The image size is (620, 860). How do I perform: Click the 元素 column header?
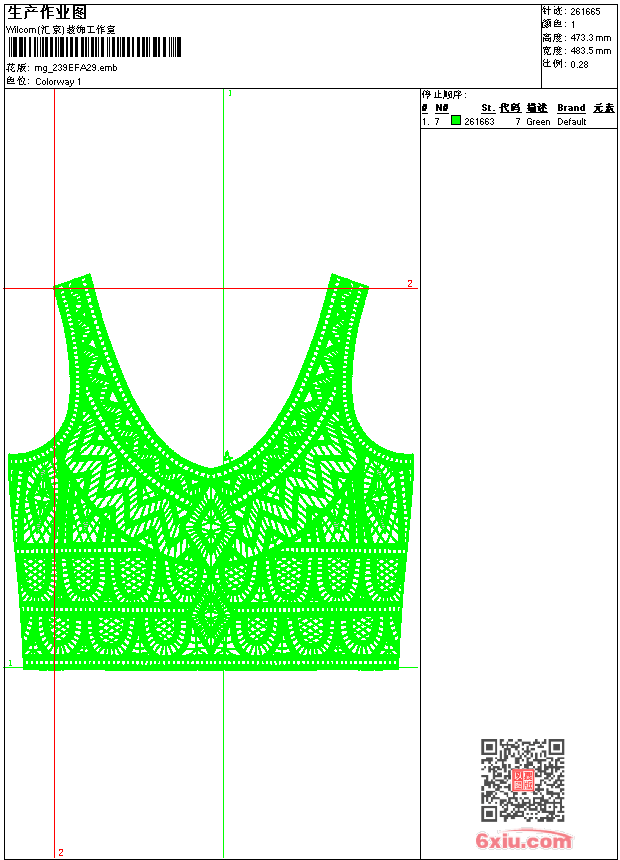click(603, 108)
